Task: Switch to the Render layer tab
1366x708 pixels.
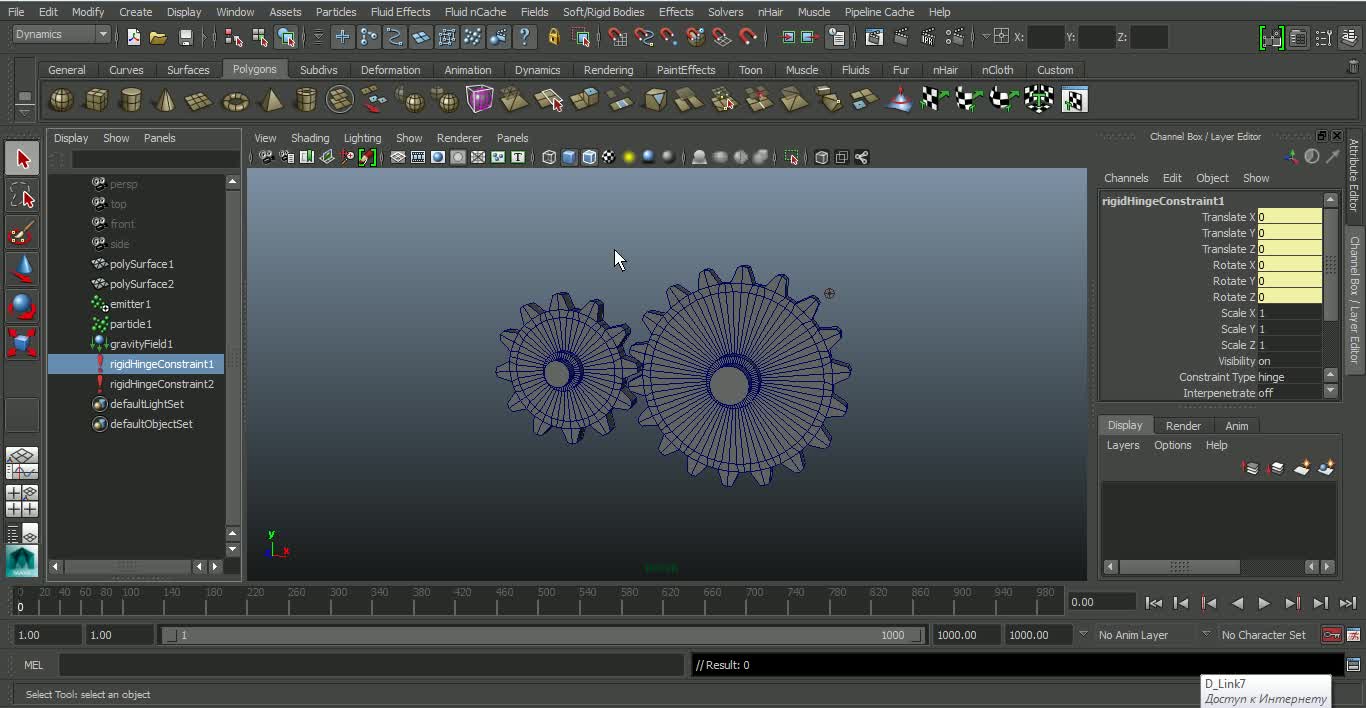Action: coord(1183,426)
